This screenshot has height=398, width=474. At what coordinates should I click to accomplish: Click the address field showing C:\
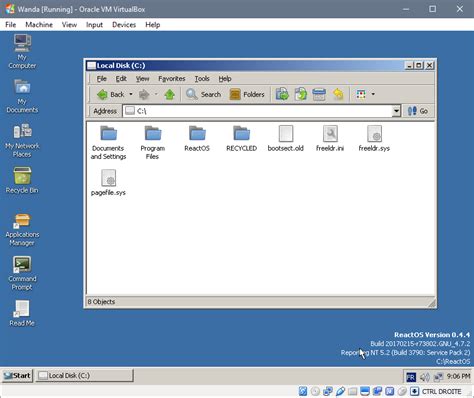(x=258, y=111)
